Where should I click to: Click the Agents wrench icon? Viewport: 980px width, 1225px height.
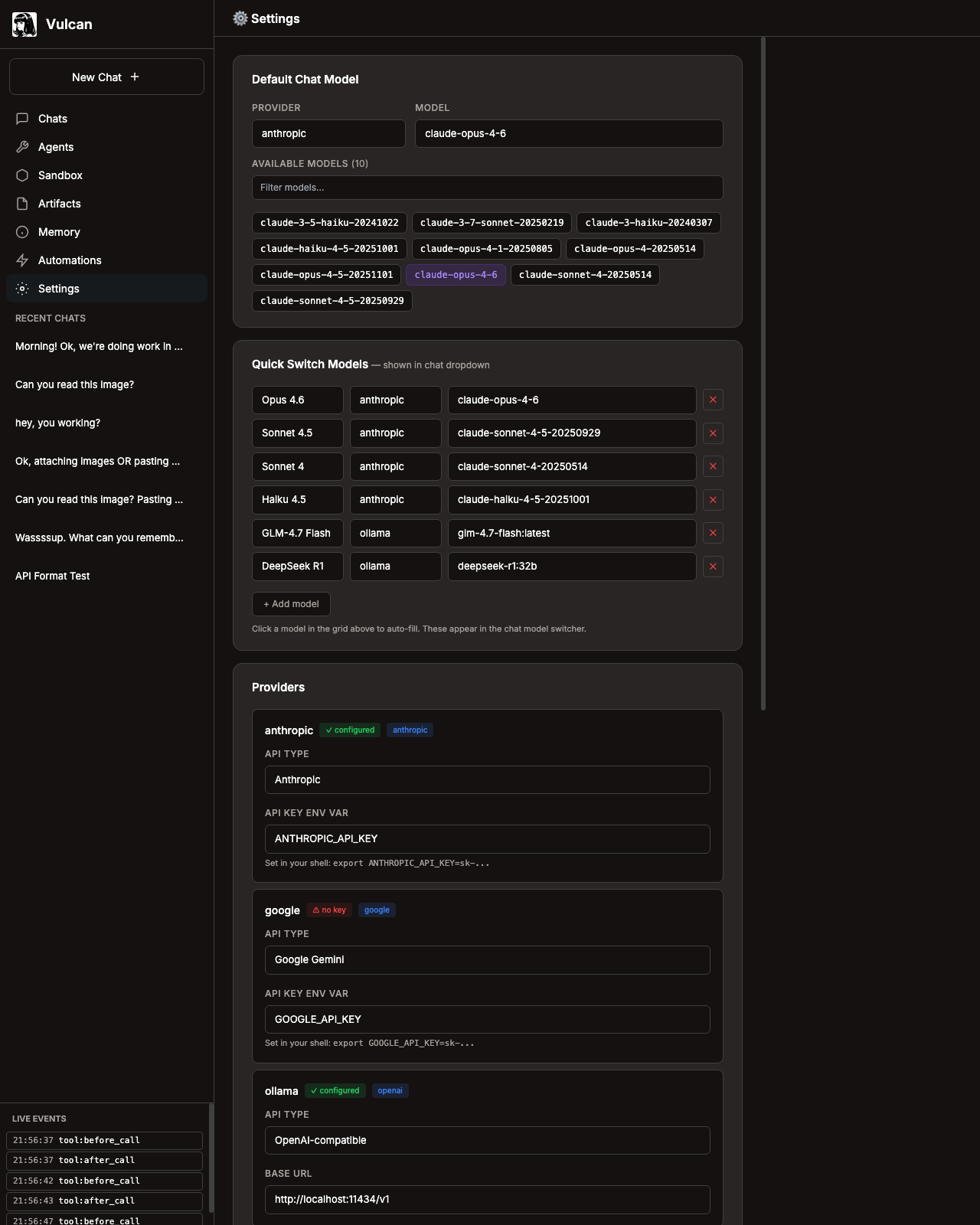[22, 147]
